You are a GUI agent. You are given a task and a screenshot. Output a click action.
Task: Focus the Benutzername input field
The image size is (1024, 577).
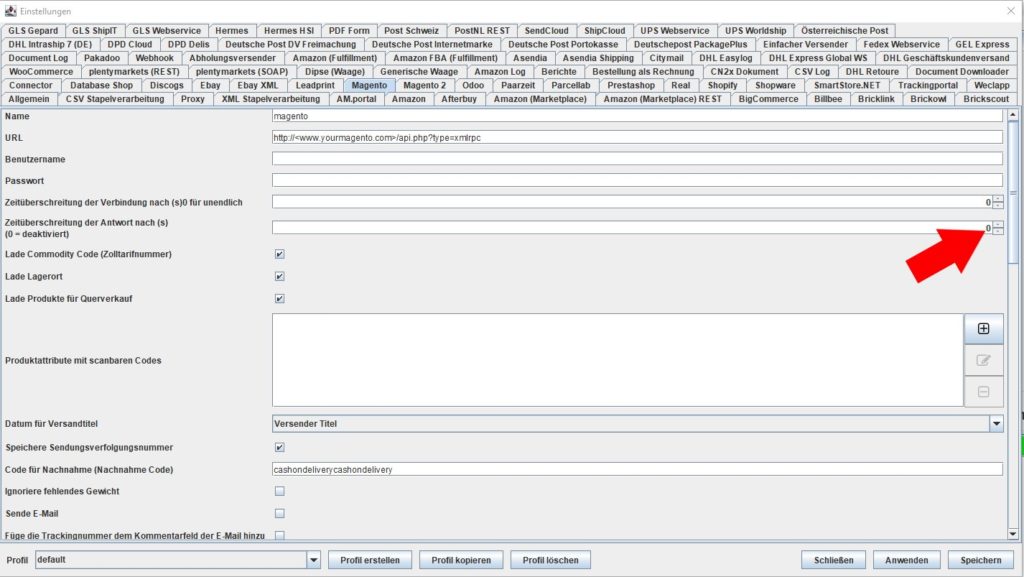point(637,159)
